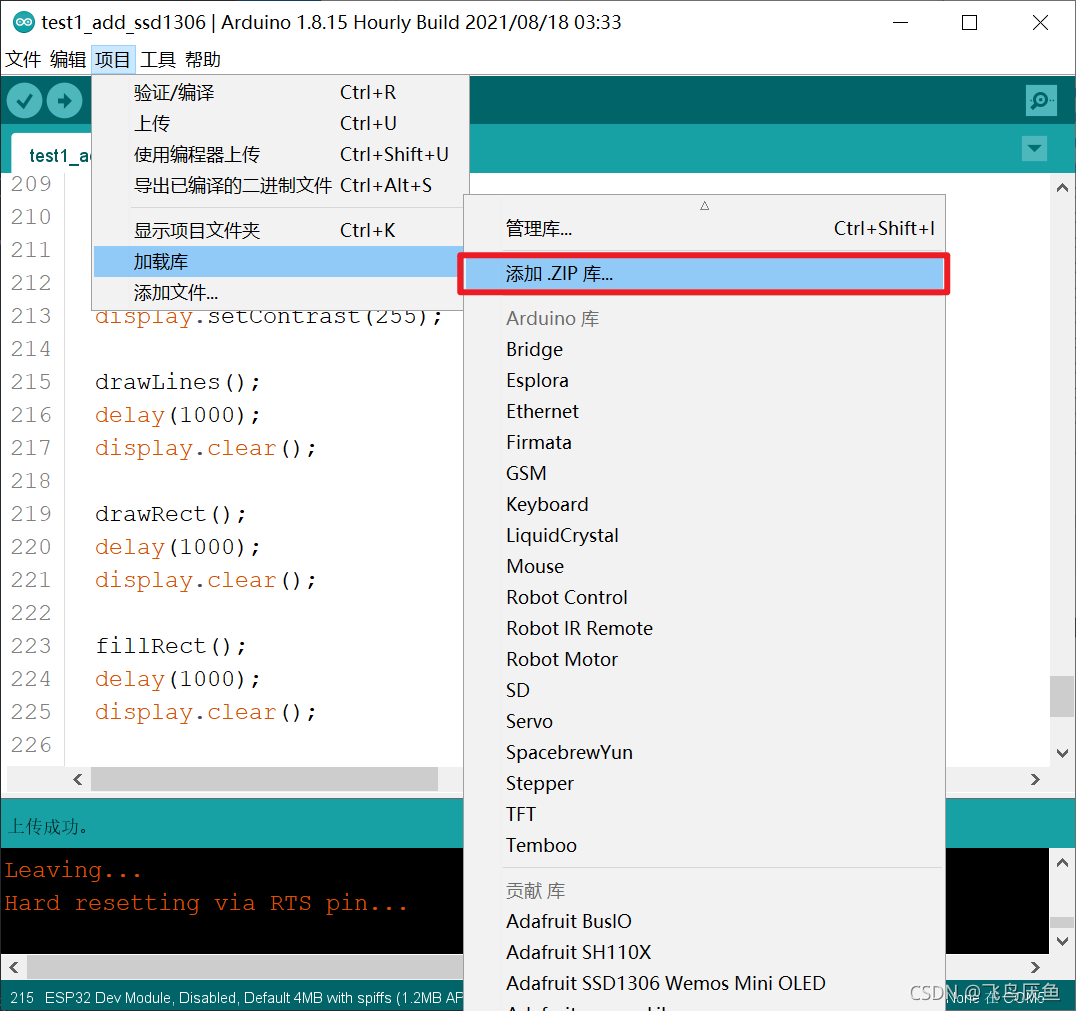Viewport: 1076px width, 1011px height.
Task: Click code line drawLines();
Action: [178, 382]
